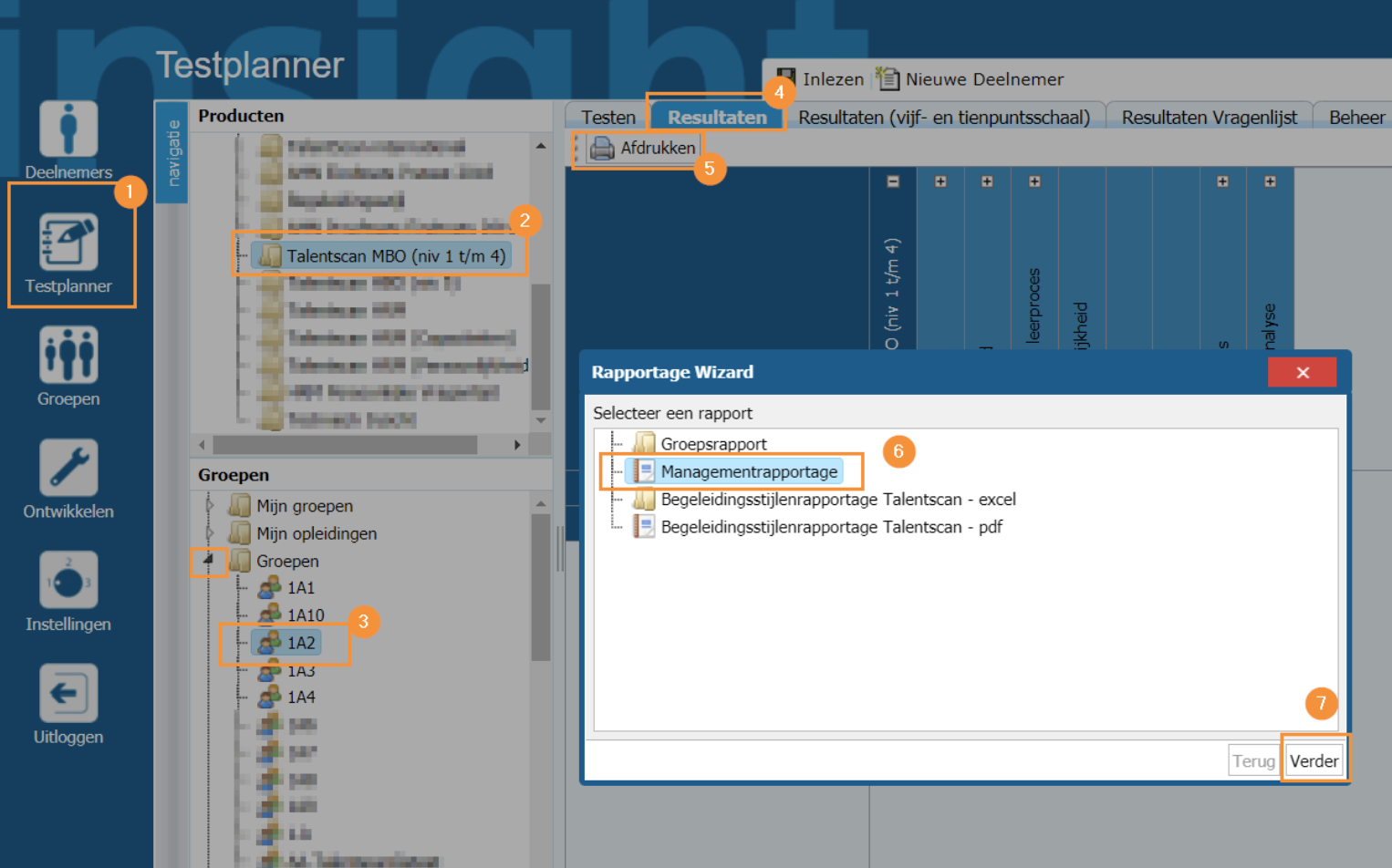Collapse the Groepen tree node

coord(209,560)
